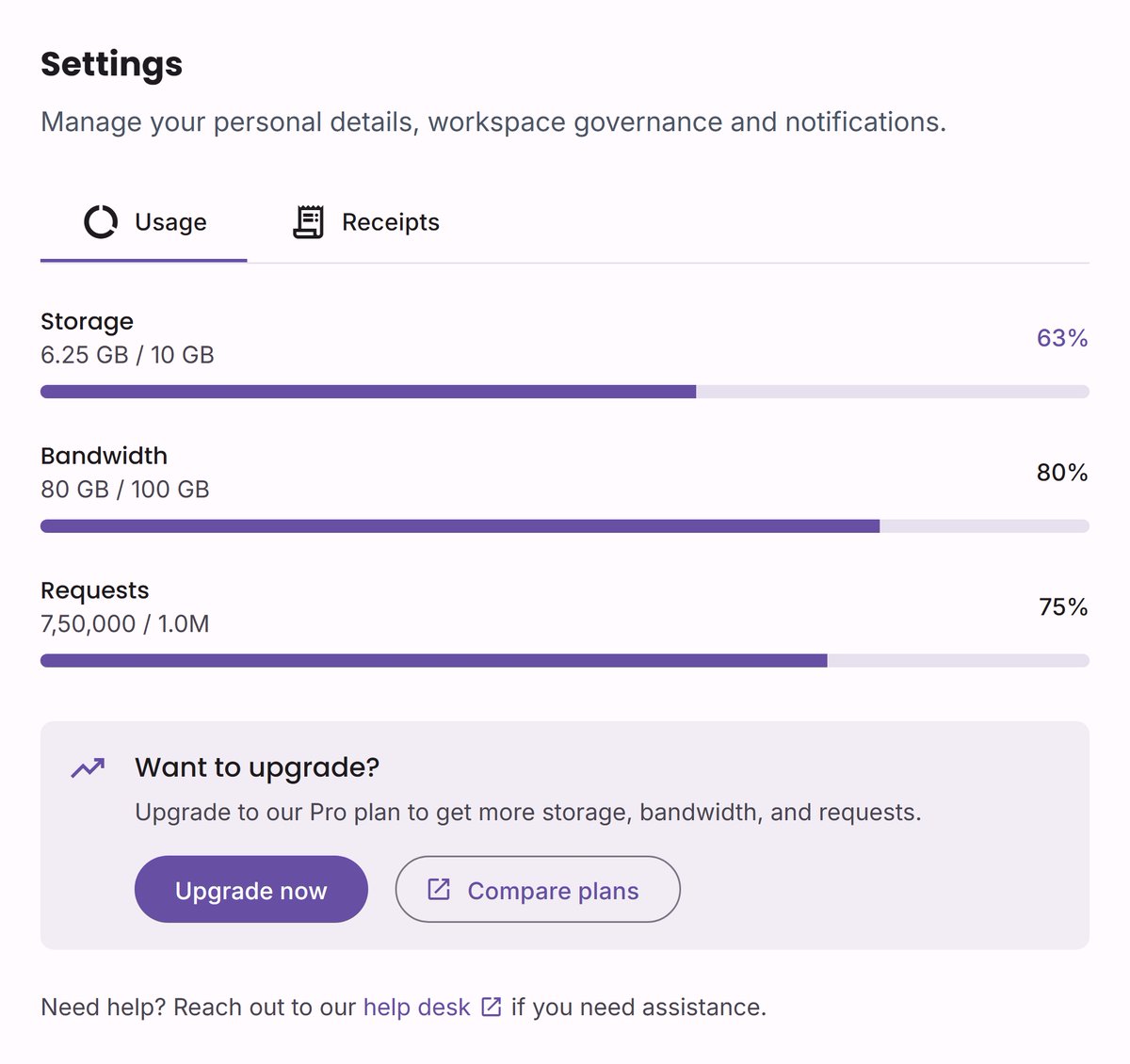This screenshot has height=1064, width=1130.
Task: Click the Requests progress bar
Action: [565, 661]
